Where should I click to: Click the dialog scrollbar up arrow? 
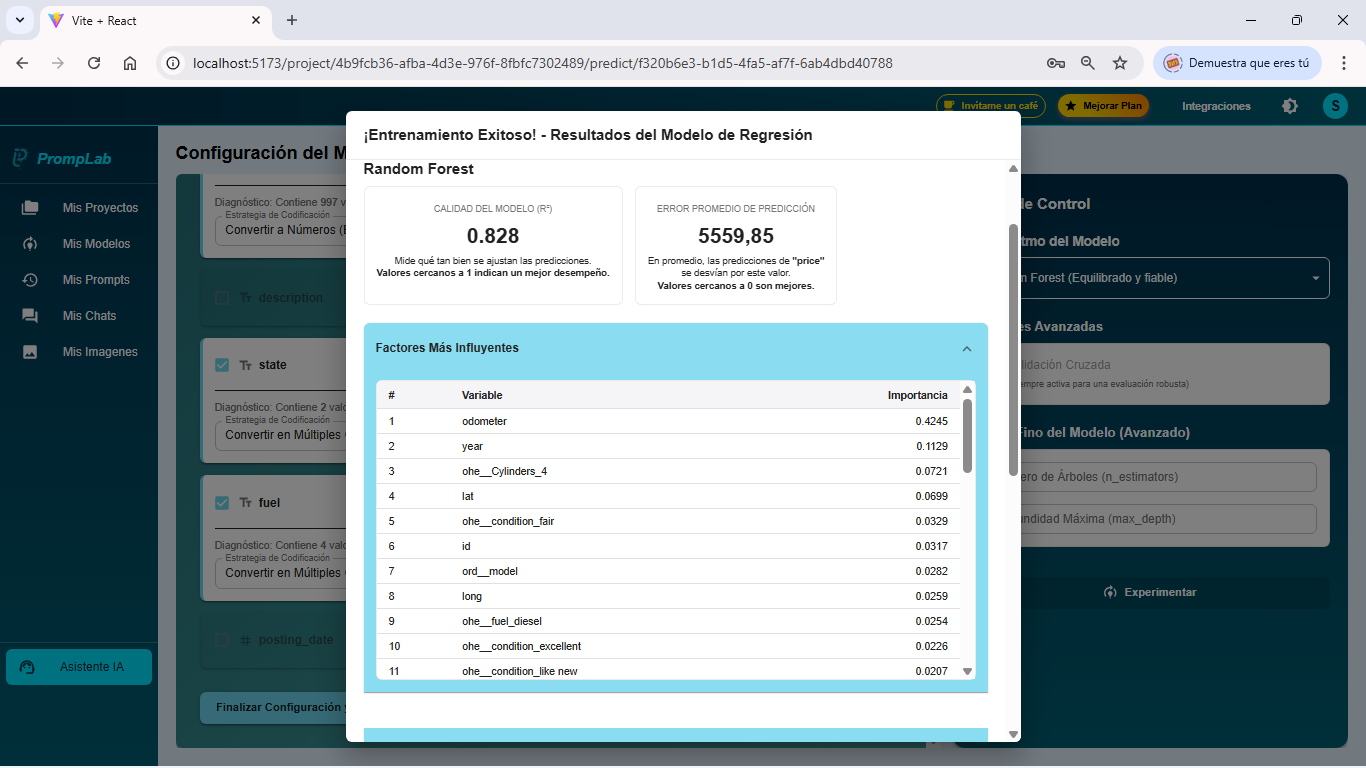pyautogui.click(x=1013, y=169)
